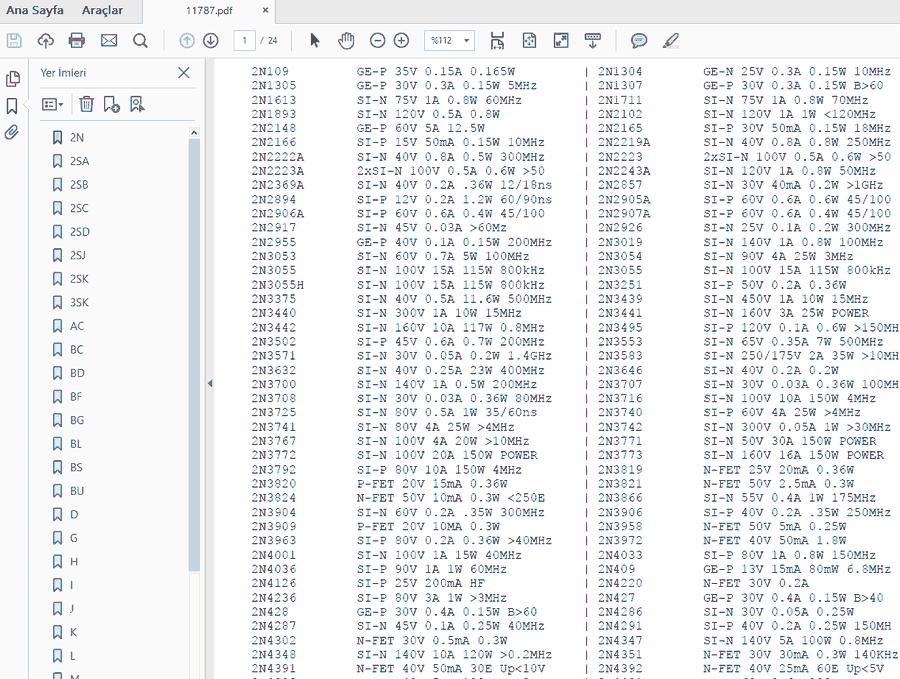Add a new bookmark icon
The width and height of the screenshot is (900, 679).
pos(111,104)
